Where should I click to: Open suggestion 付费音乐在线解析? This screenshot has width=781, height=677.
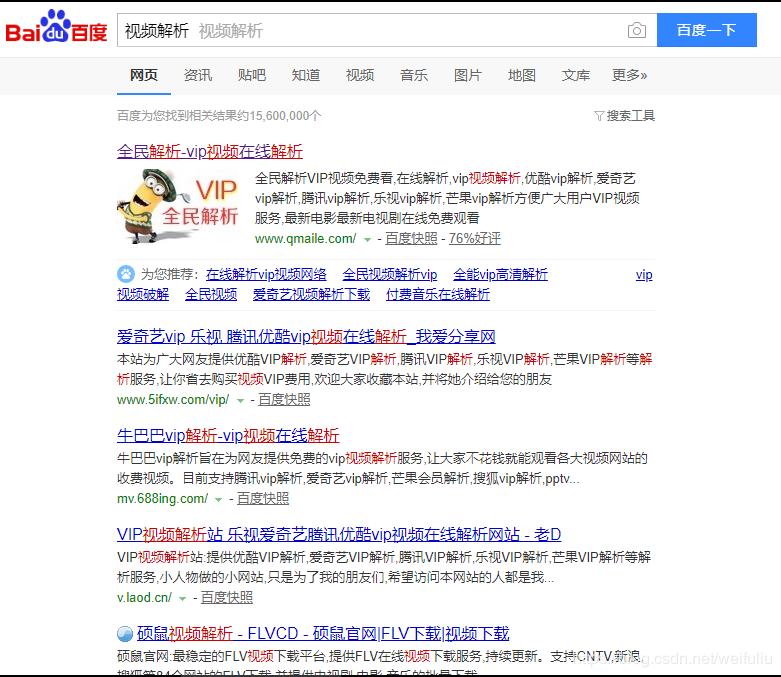point(438,294)
